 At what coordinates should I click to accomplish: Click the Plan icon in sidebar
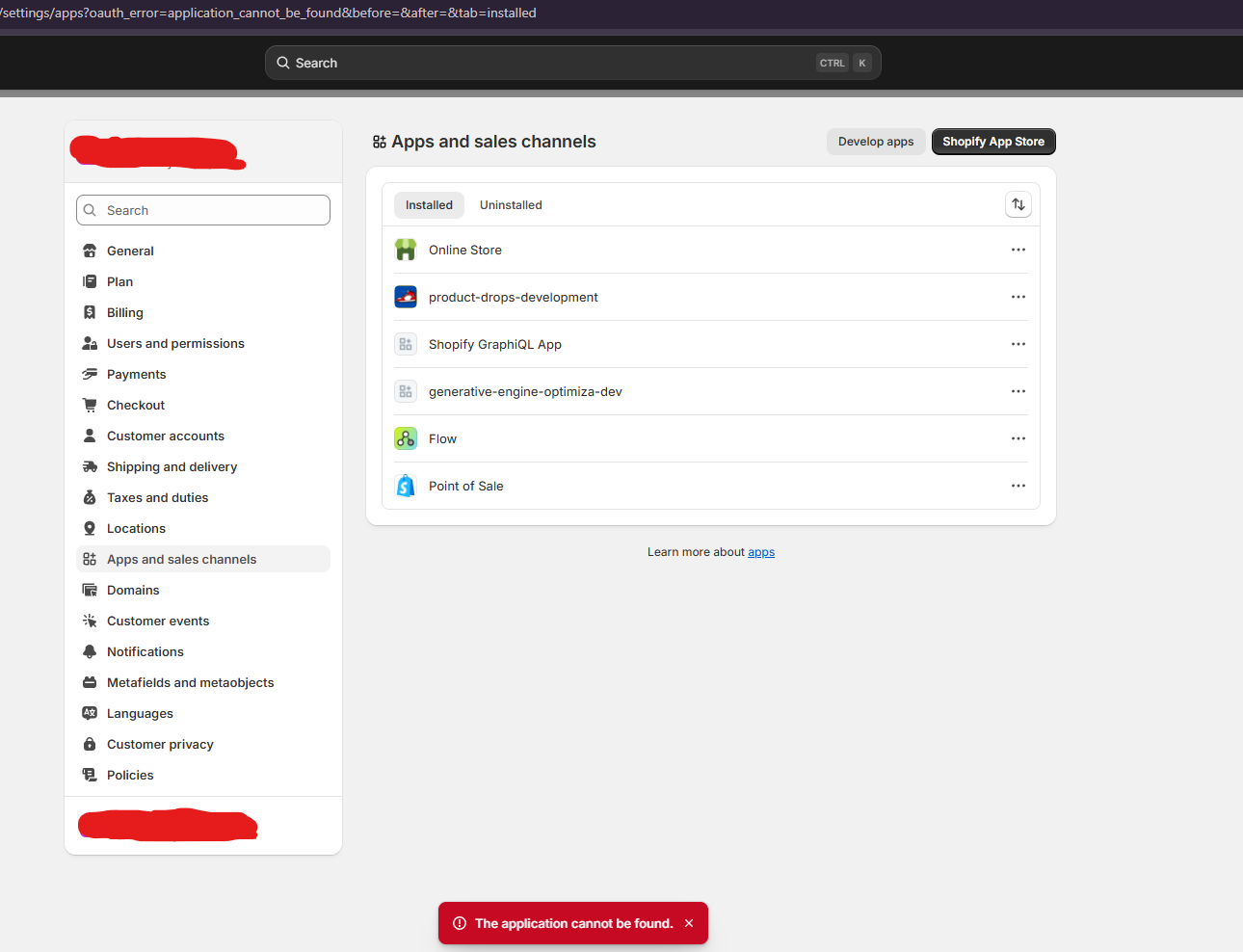pyautogui.click(x=90, y=281)
